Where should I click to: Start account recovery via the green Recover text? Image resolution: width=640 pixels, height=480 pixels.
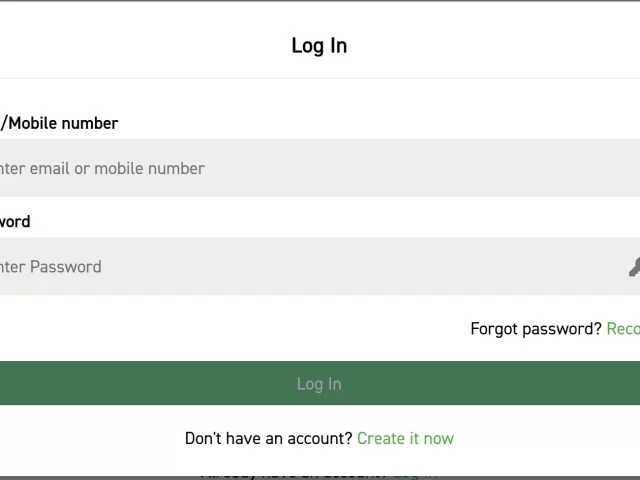click(623, 329)
